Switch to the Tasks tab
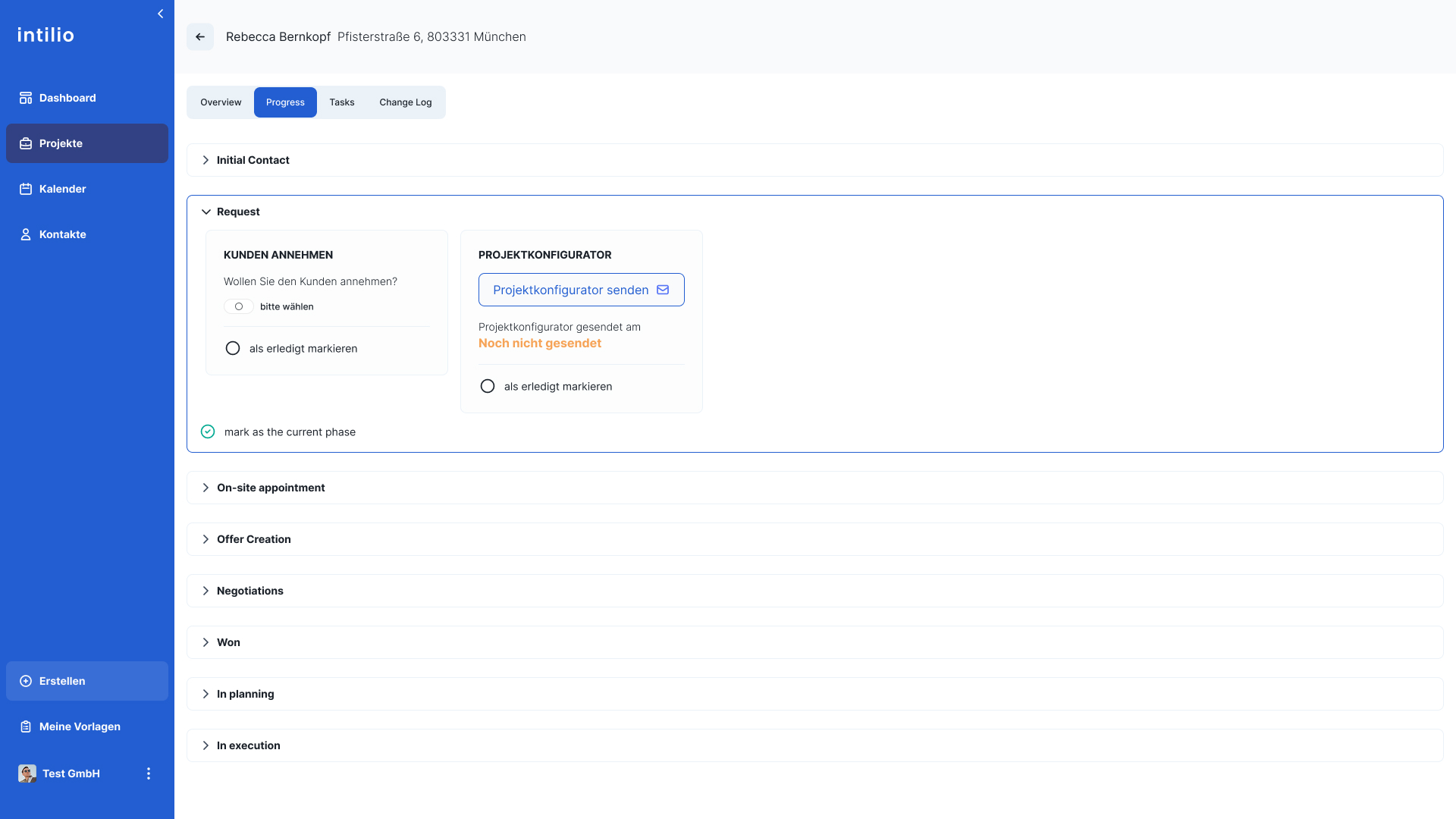 point(341,102)
